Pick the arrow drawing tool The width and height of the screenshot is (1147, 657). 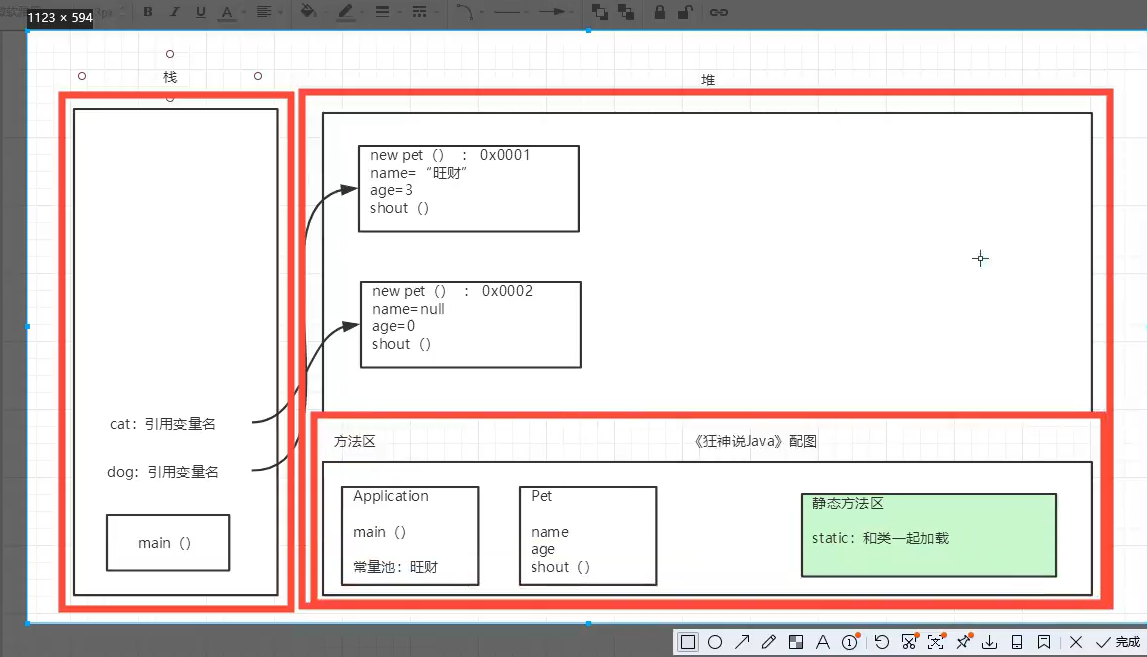[x=742, y=642]
